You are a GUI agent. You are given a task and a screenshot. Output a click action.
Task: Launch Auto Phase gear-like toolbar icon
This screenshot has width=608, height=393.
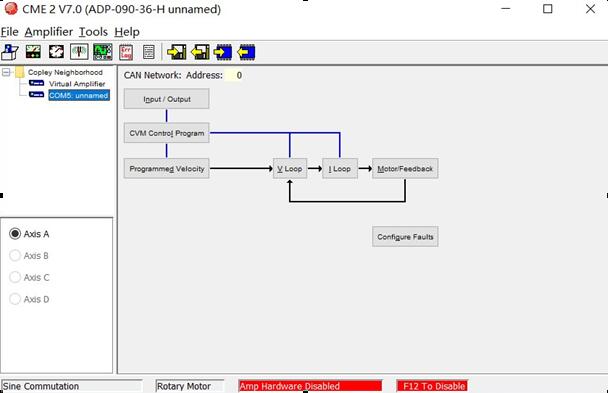(56, 52)
